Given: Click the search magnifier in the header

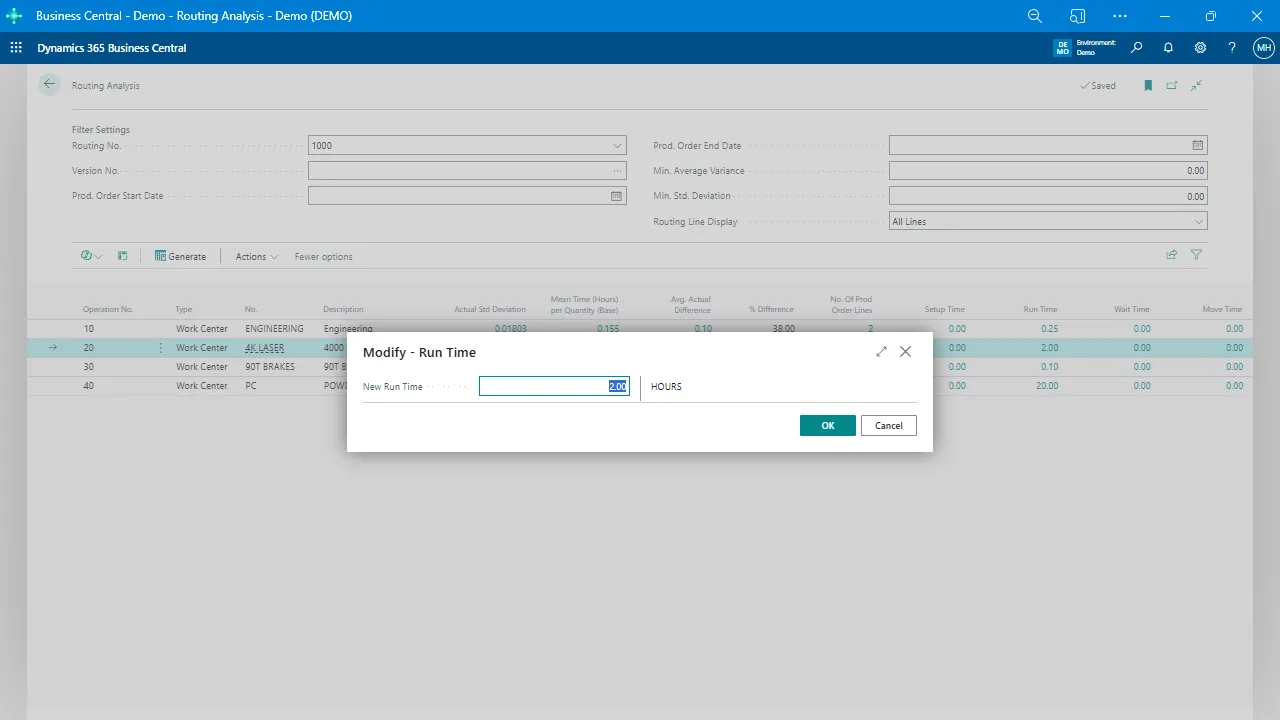Looking at the screenshot, I should coord(1136,47).
